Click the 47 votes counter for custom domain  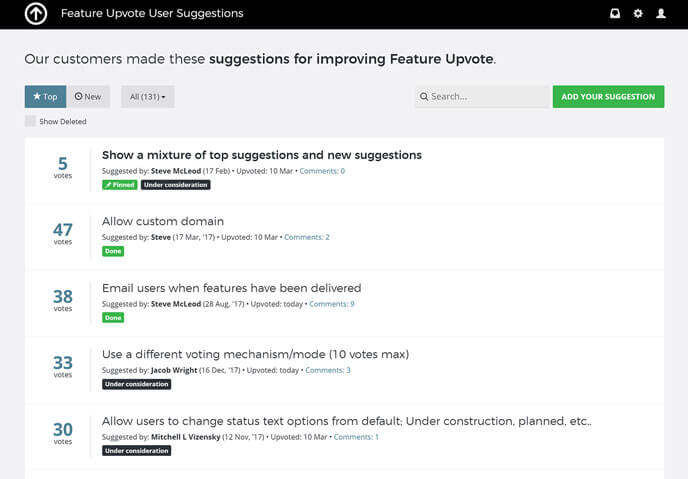click(x=63, y=233)
